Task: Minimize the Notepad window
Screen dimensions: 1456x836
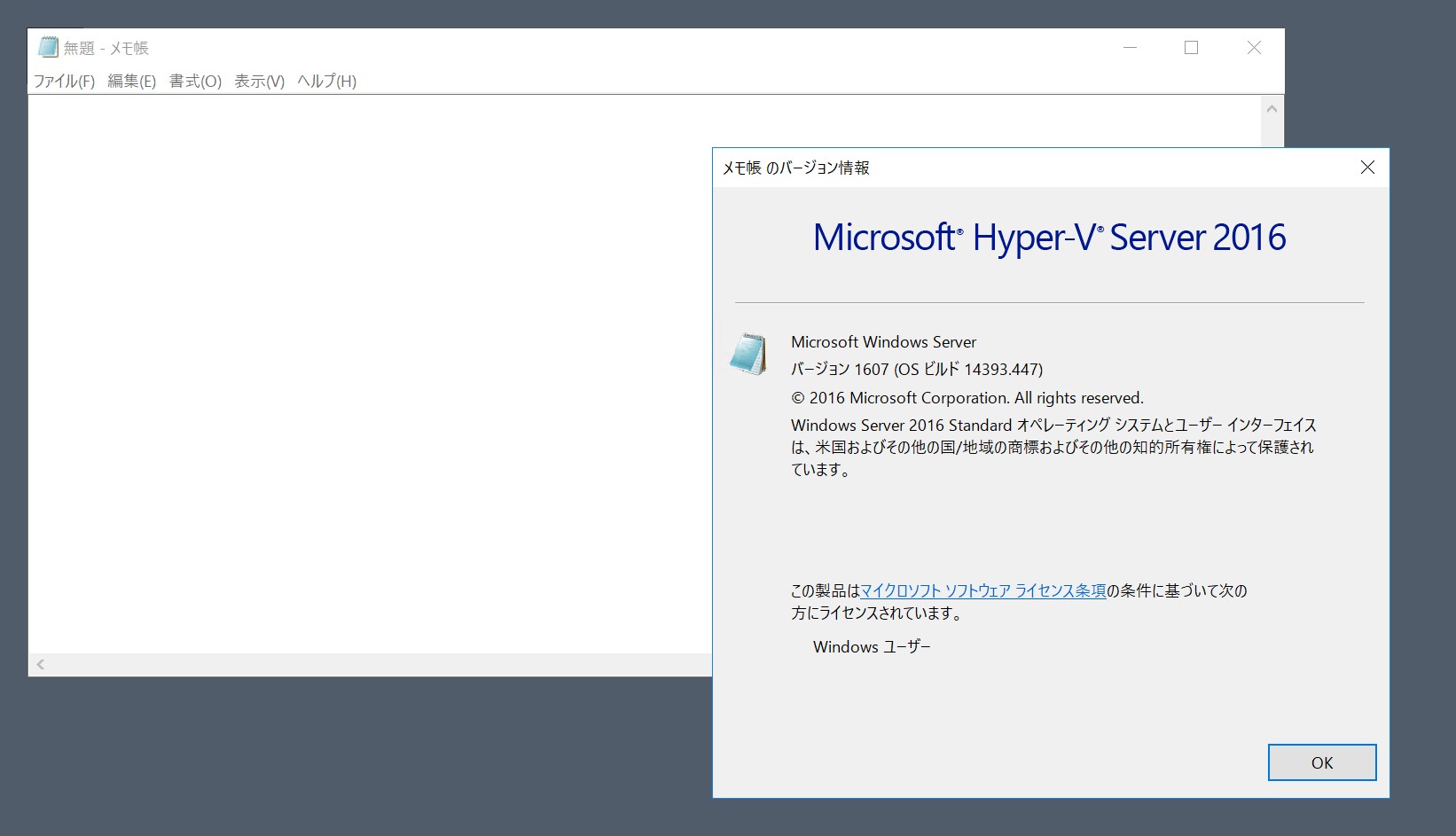Action: (x=1130, y=47)
